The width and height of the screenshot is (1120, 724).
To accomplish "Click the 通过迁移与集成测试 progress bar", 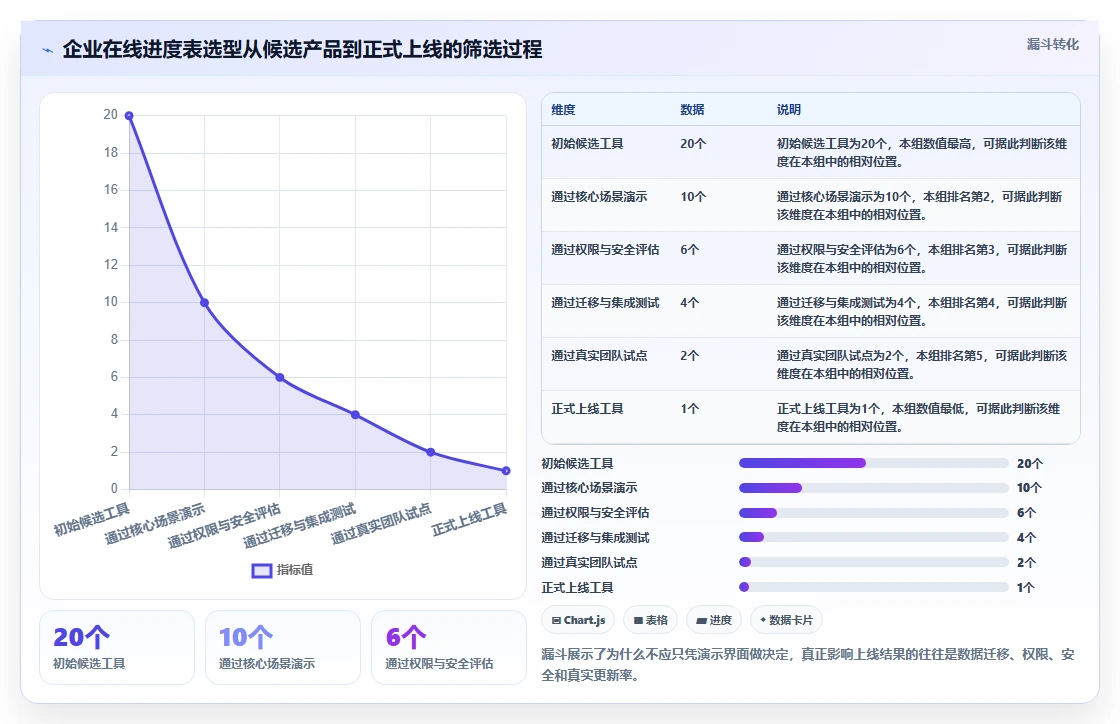I will click(x=874, y=537).
